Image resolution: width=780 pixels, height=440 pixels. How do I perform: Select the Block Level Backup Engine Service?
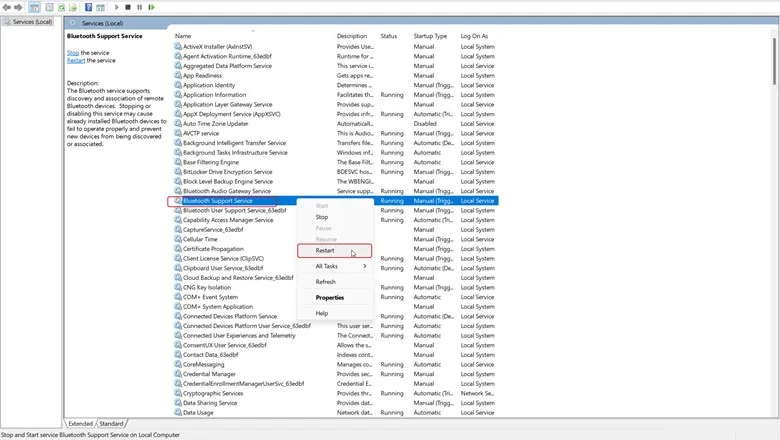(x=335, y=181)
